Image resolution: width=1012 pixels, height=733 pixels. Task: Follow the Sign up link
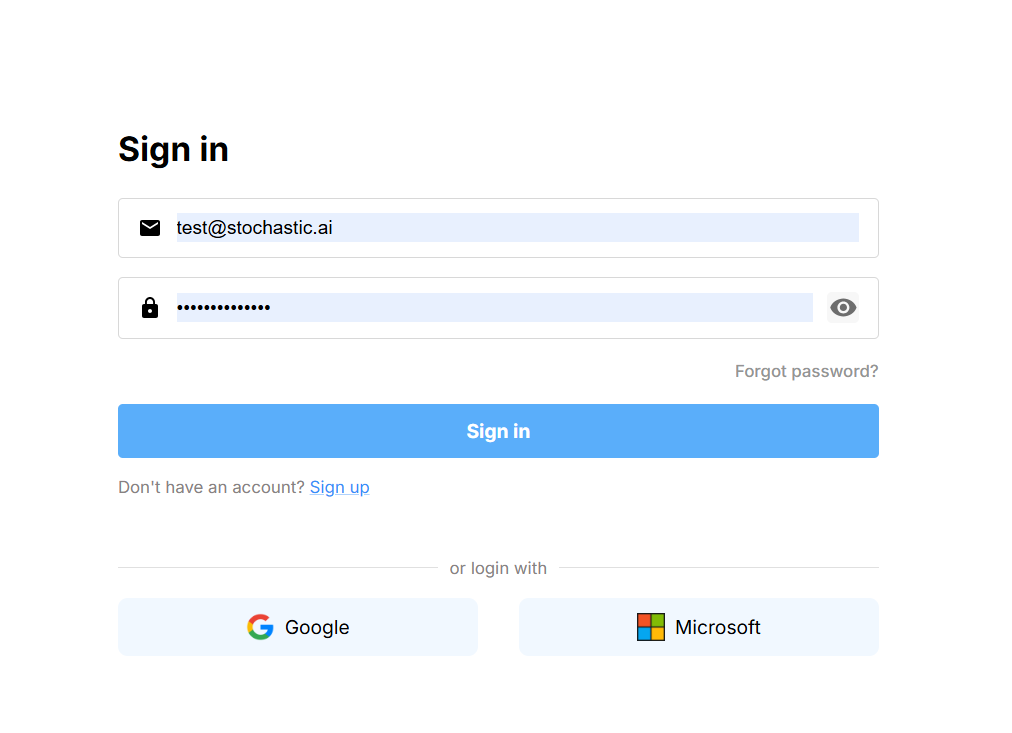tap(339, 487)
